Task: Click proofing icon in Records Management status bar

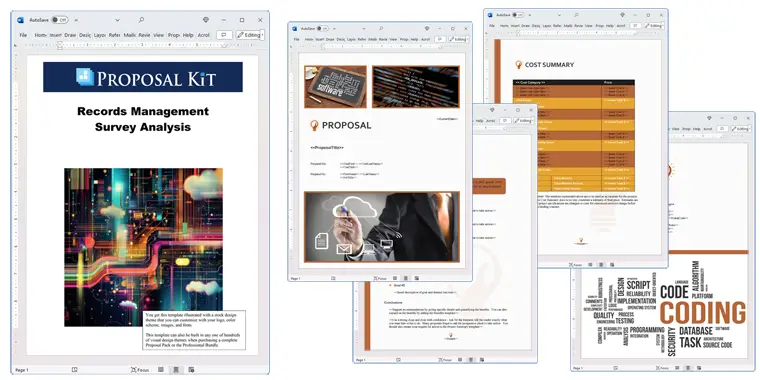Action: (x=74, y=370)
